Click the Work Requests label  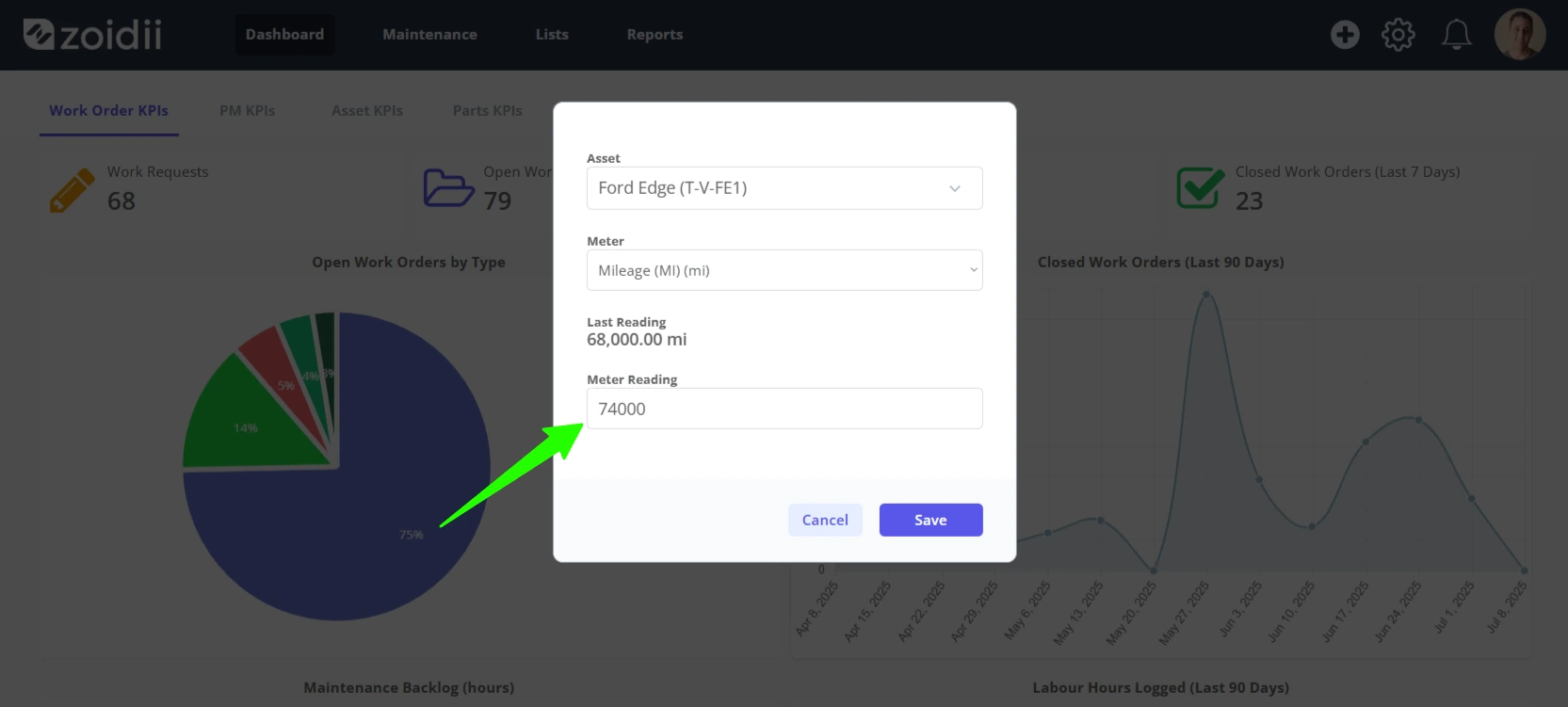(x=158, y=172)
